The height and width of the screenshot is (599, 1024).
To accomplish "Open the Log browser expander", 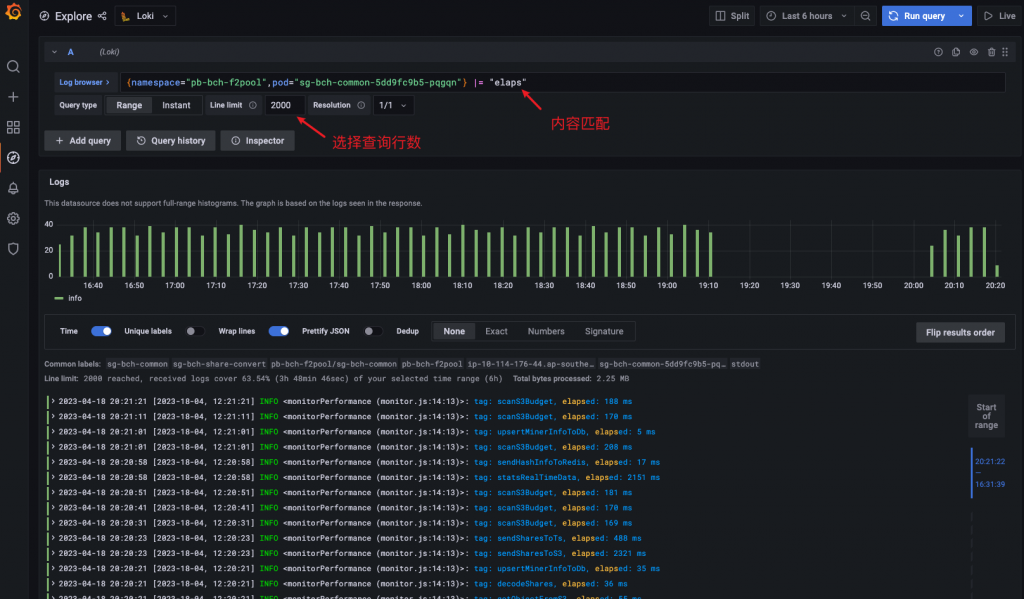I will (x=85, y=82).
